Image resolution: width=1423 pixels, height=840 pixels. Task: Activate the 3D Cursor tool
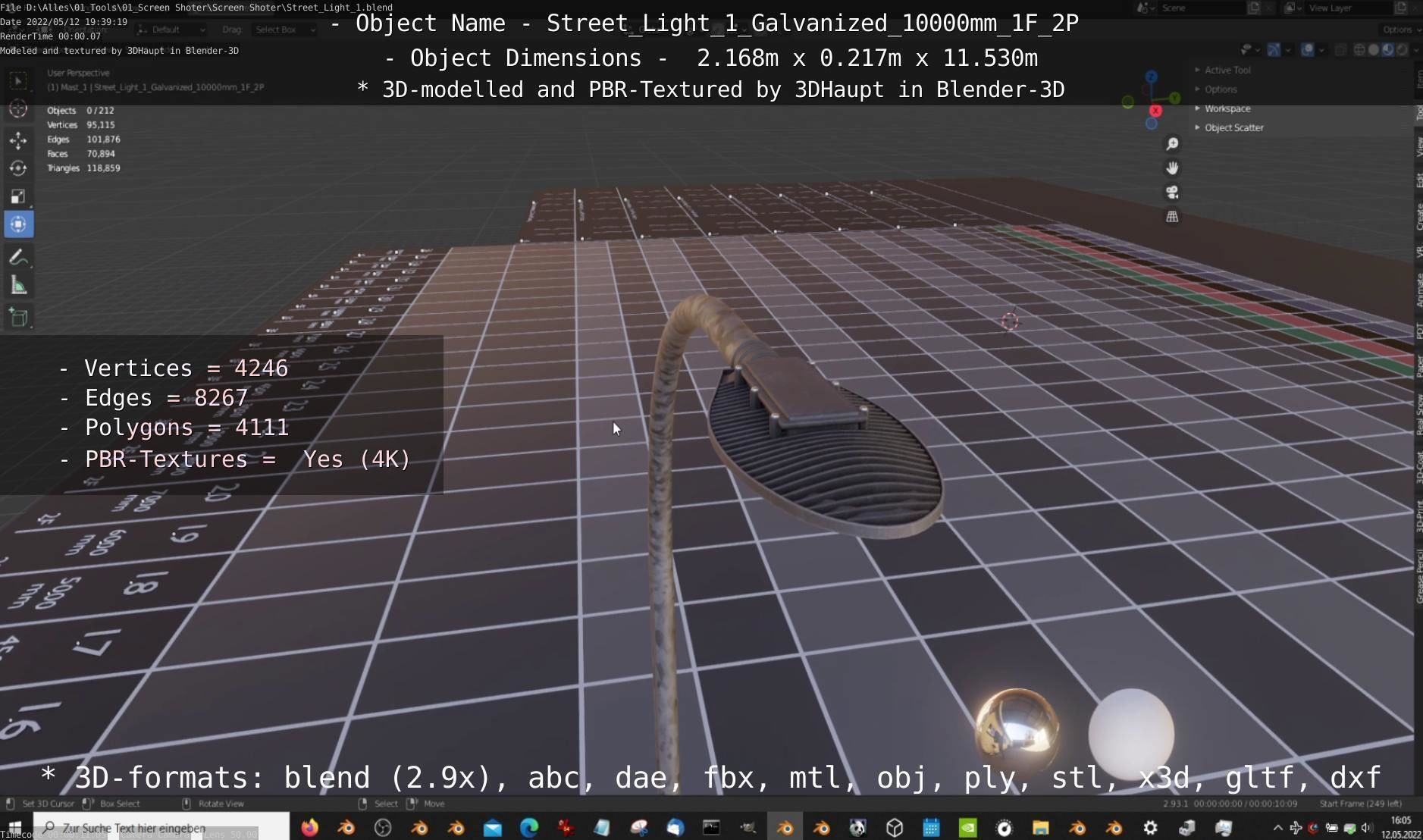click(19, 109)
